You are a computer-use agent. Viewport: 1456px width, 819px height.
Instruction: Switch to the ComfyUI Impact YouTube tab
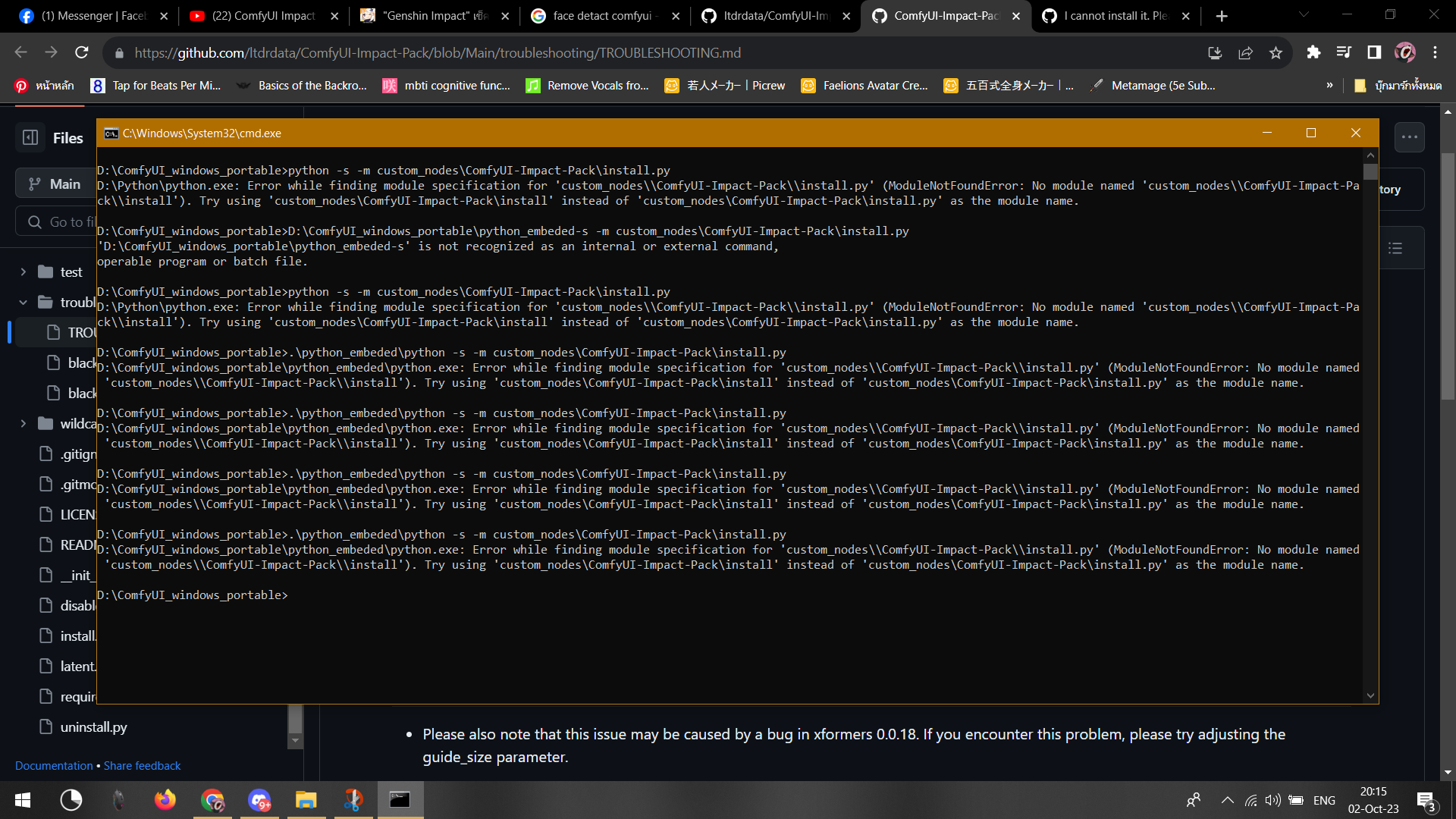click(x=262, y=16)
